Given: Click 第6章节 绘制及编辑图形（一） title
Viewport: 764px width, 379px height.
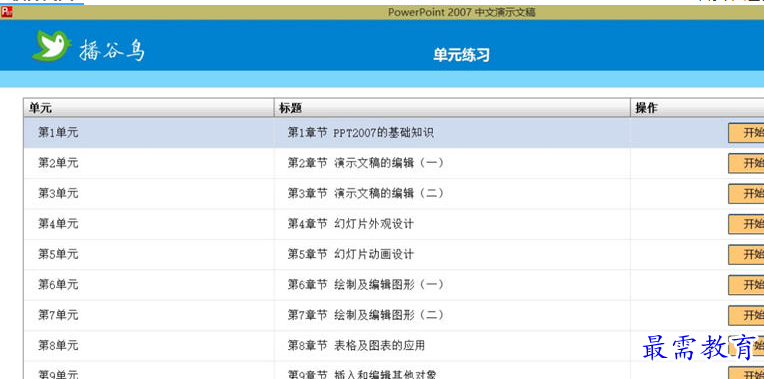Looking at the screenshot, I should pos(365,284).
